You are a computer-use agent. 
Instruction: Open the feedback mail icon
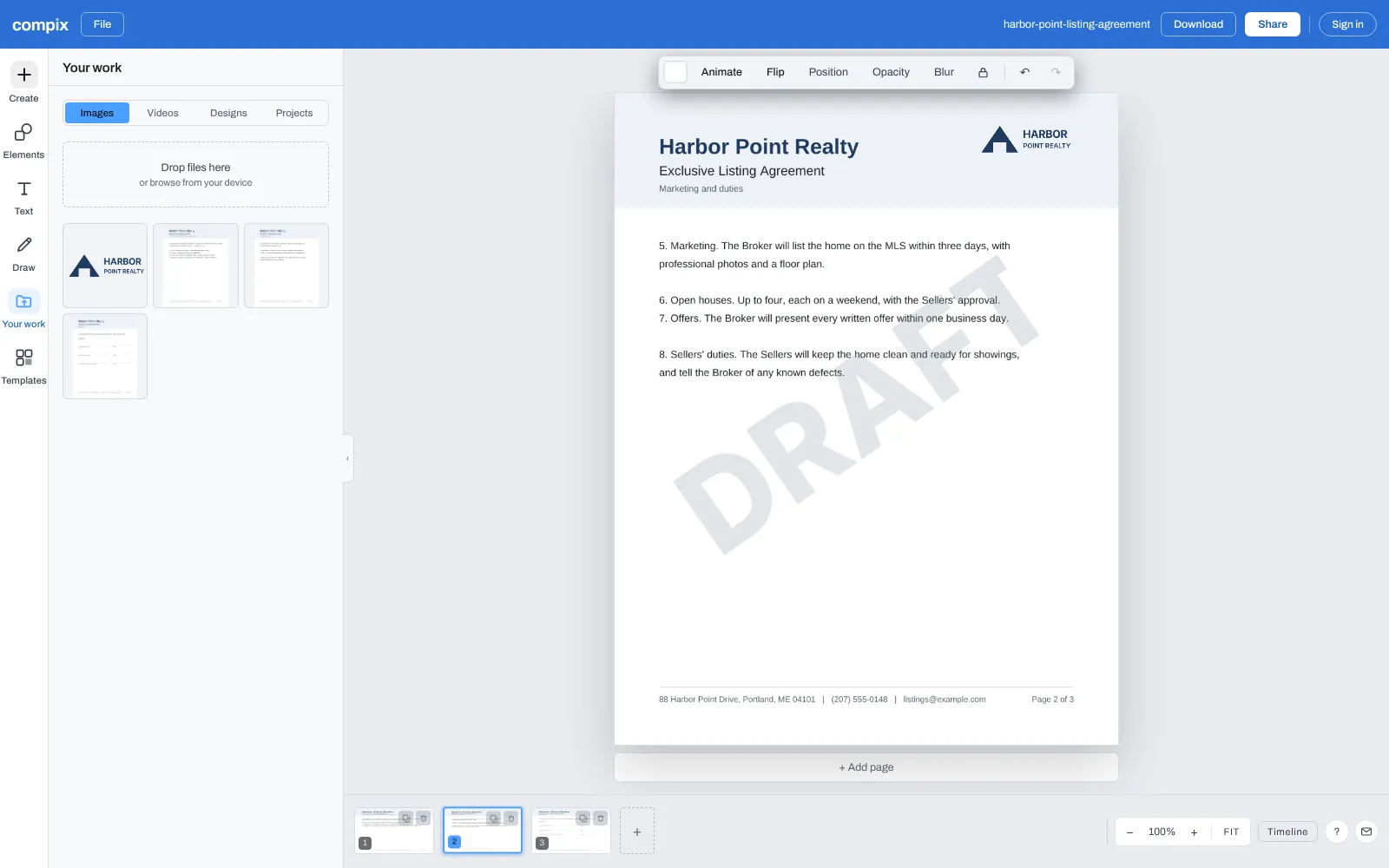(1366, 832)
